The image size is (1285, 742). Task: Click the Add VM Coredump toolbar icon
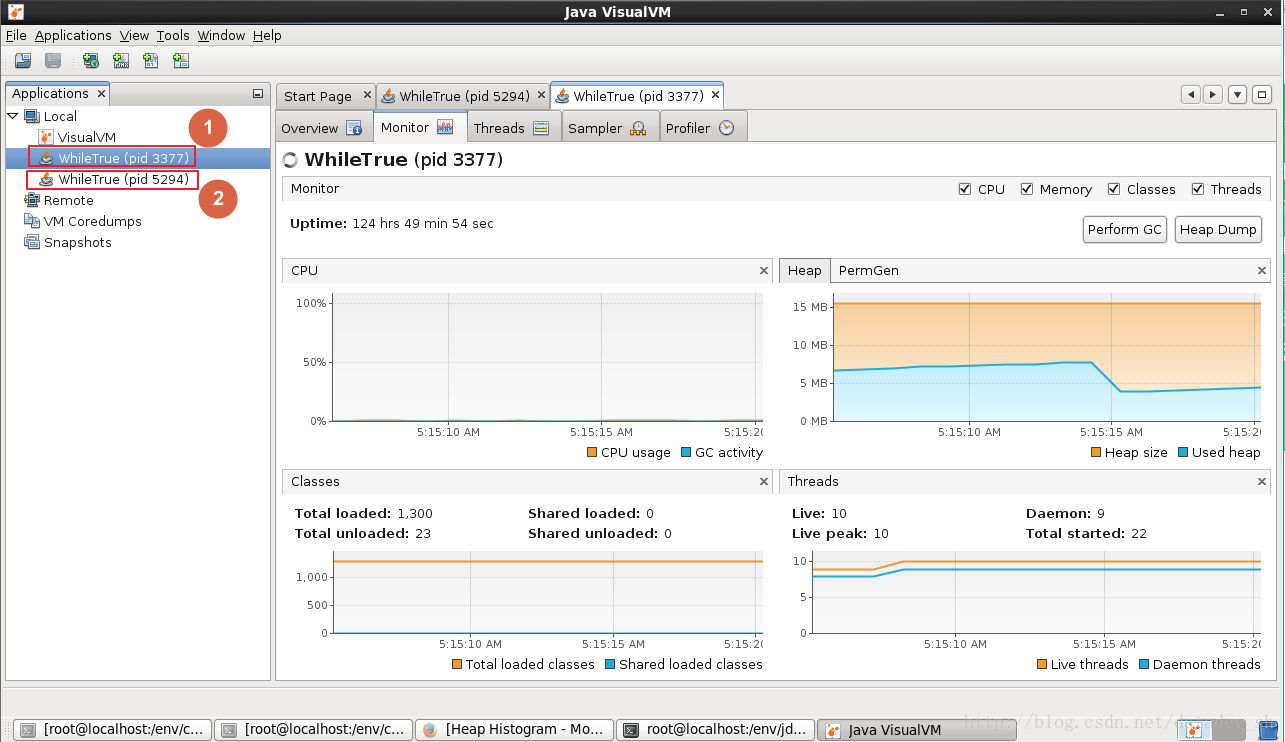[x=151, y=60]
